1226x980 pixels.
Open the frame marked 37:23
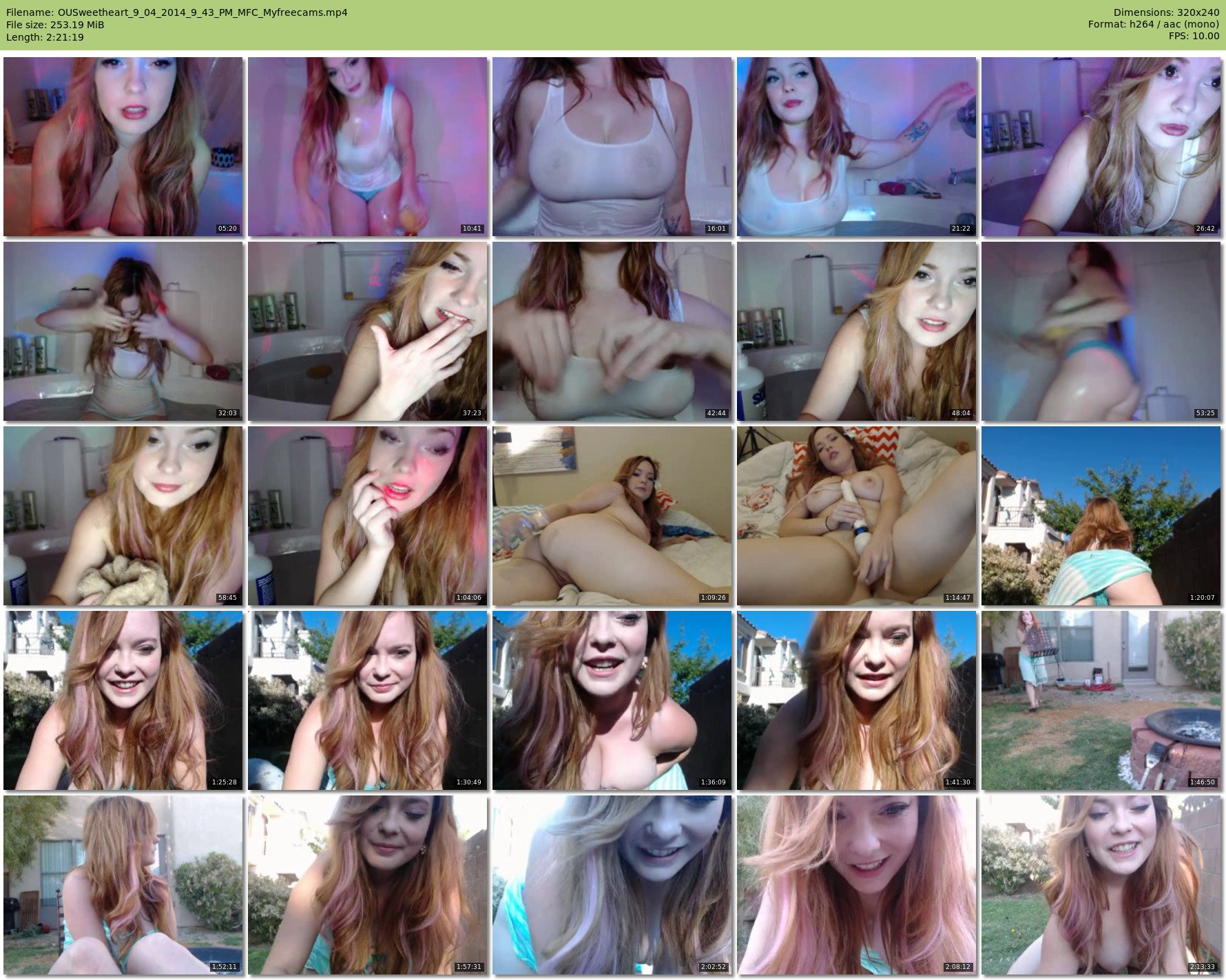click(367, 331)
